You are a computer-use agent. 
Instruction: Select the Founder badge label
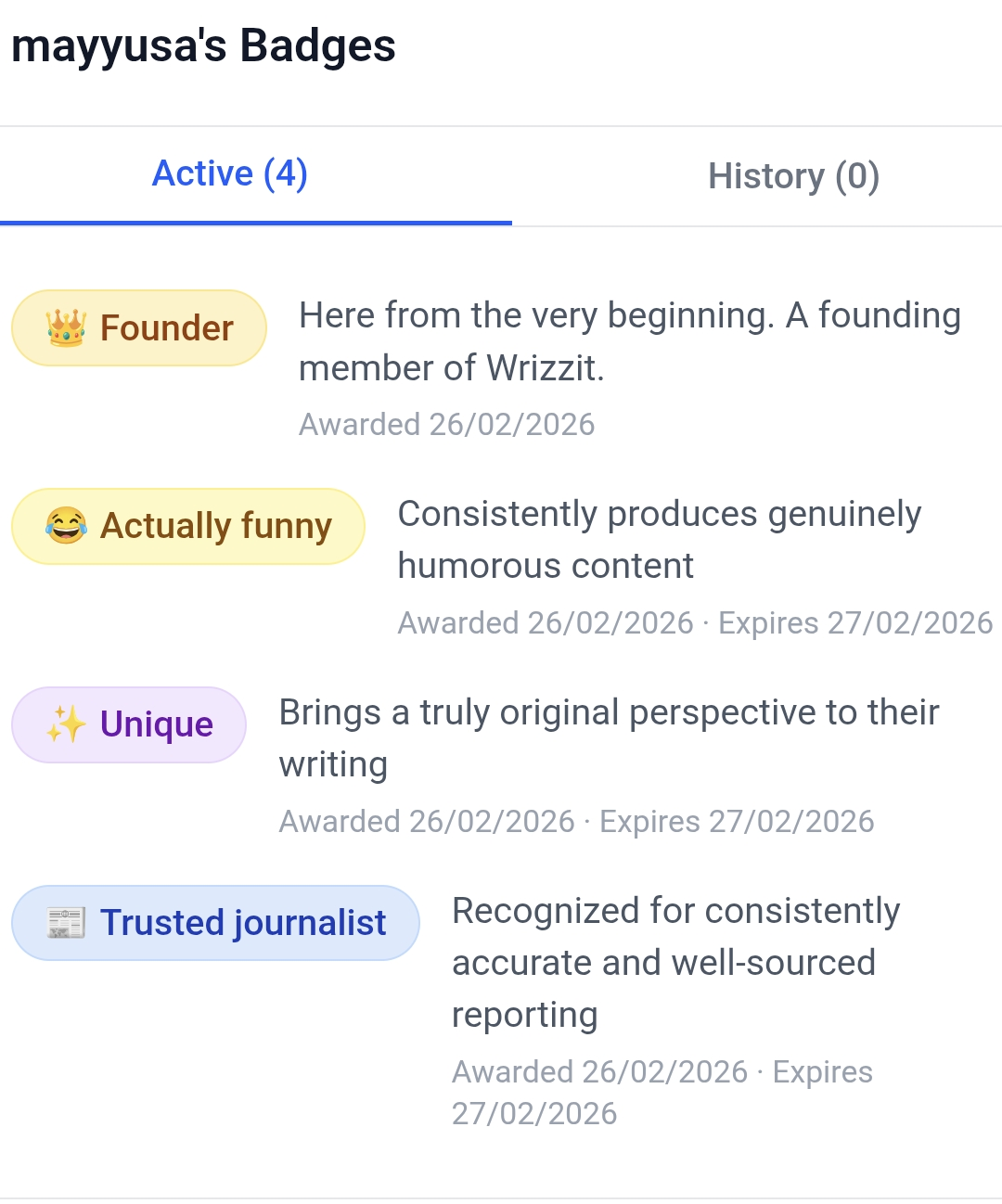166,328
